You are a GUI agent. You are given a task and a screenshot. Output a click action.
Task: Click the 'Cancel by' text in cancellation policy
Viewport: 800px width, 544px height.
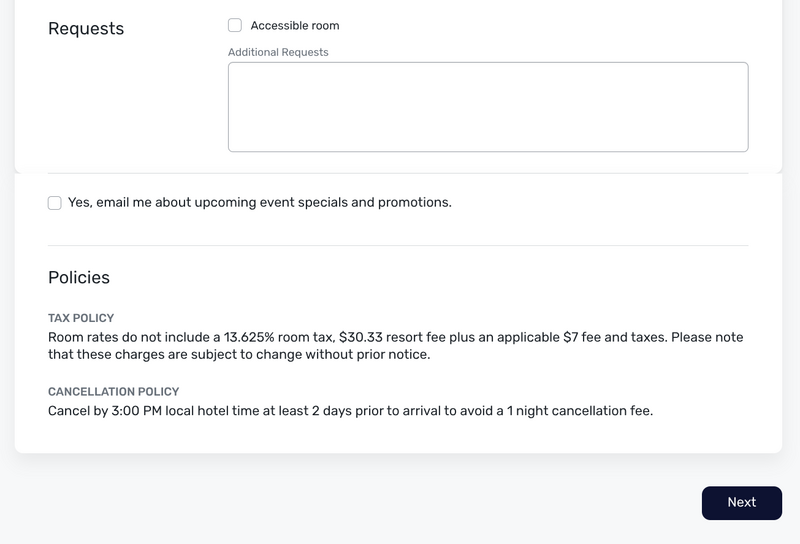coord(76,410)
